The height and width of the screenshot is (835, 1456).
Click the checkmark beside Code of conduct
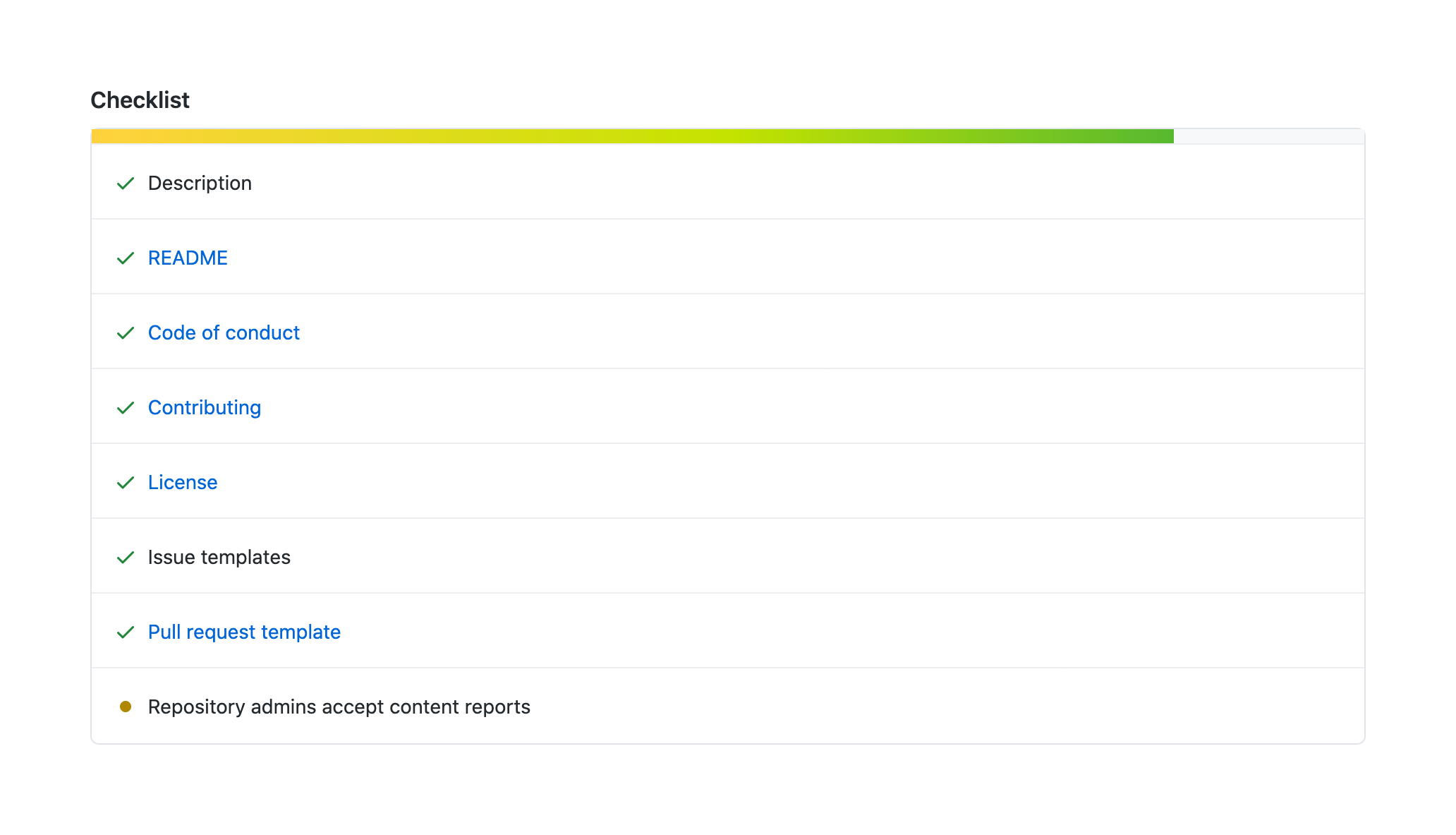tap(126, 333)
